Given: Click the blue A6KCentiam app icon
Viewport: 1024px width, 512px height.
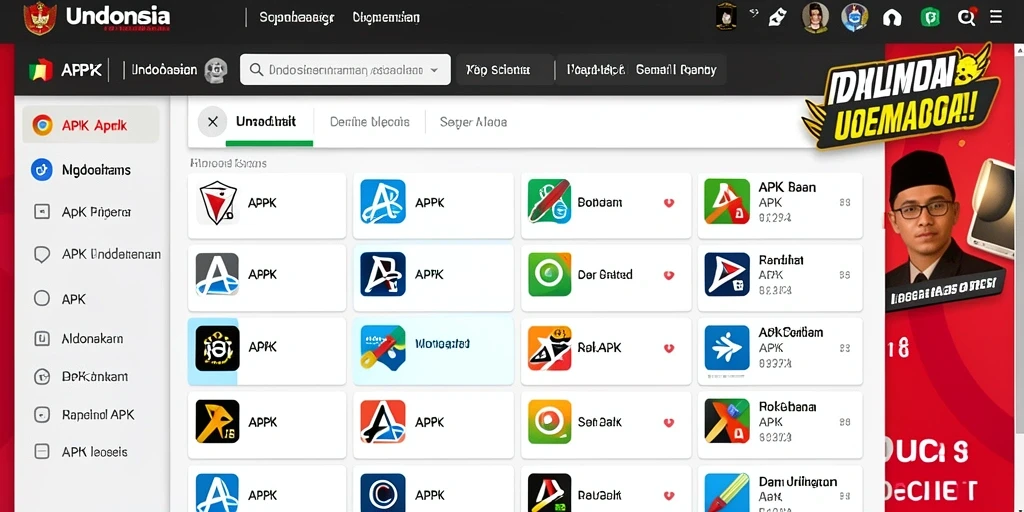Looking at the screenshot, I should click(727, 348).
